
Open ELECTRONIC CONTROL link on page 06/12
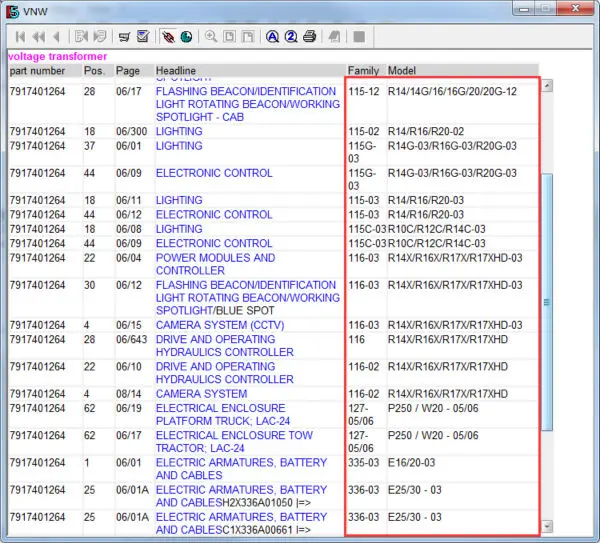point(214,214)
